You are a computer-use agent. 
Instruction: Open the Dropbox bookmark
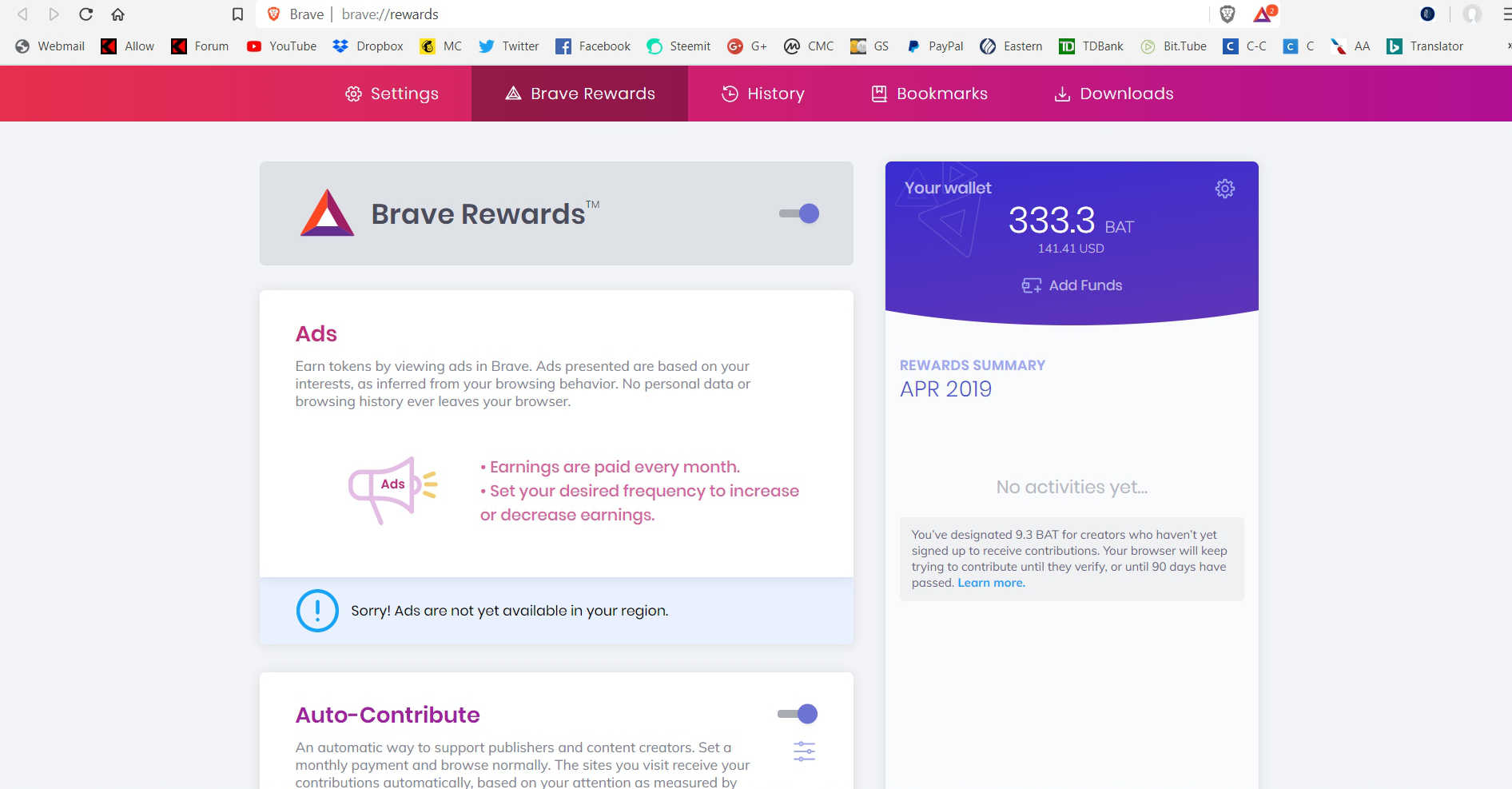368,46
